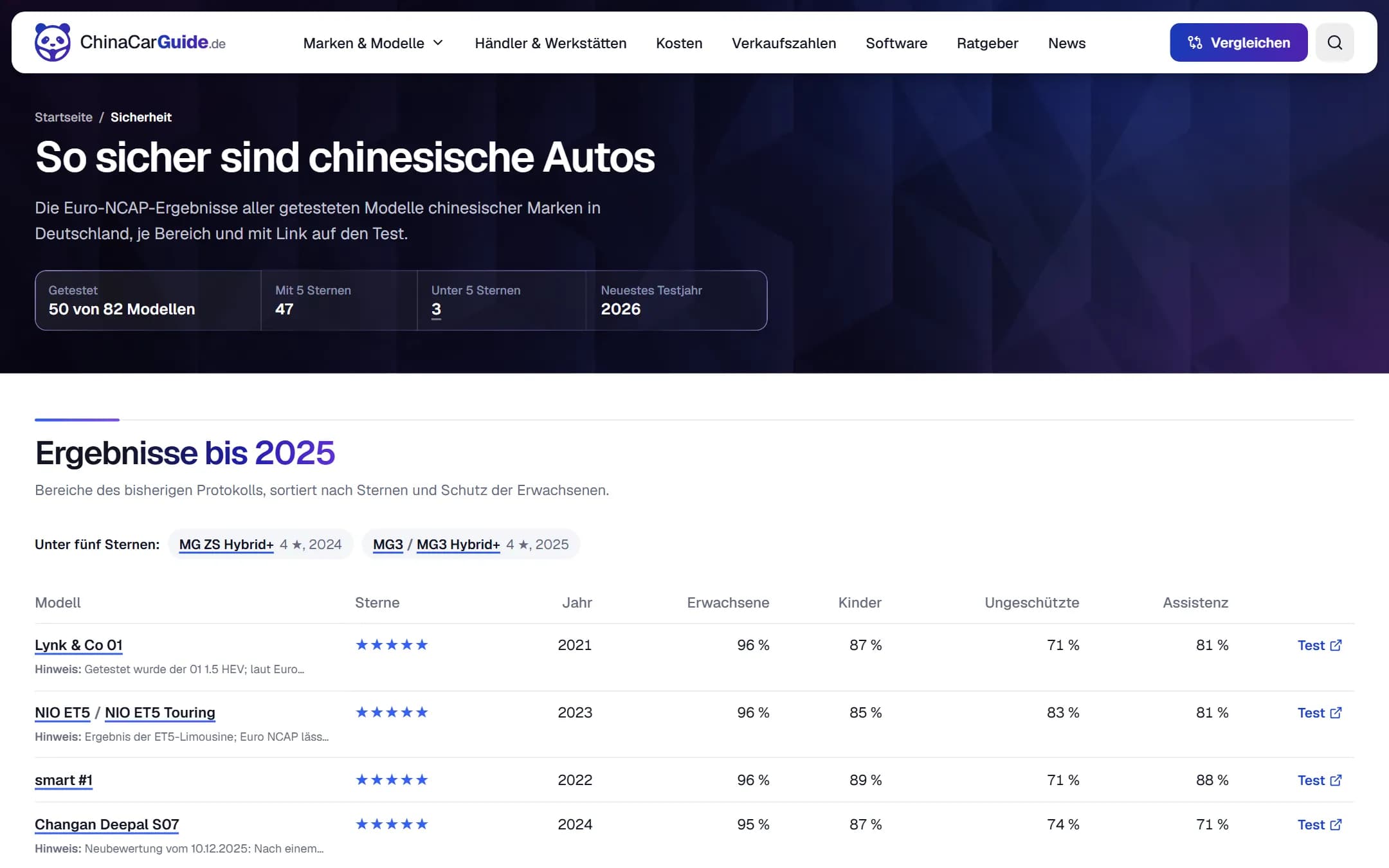Image resolution: width=1389 pixels, height=868 pixels.
Task: Click the '88 %' Assistenz value for smart #1
Action: [x=1212, y=780]
